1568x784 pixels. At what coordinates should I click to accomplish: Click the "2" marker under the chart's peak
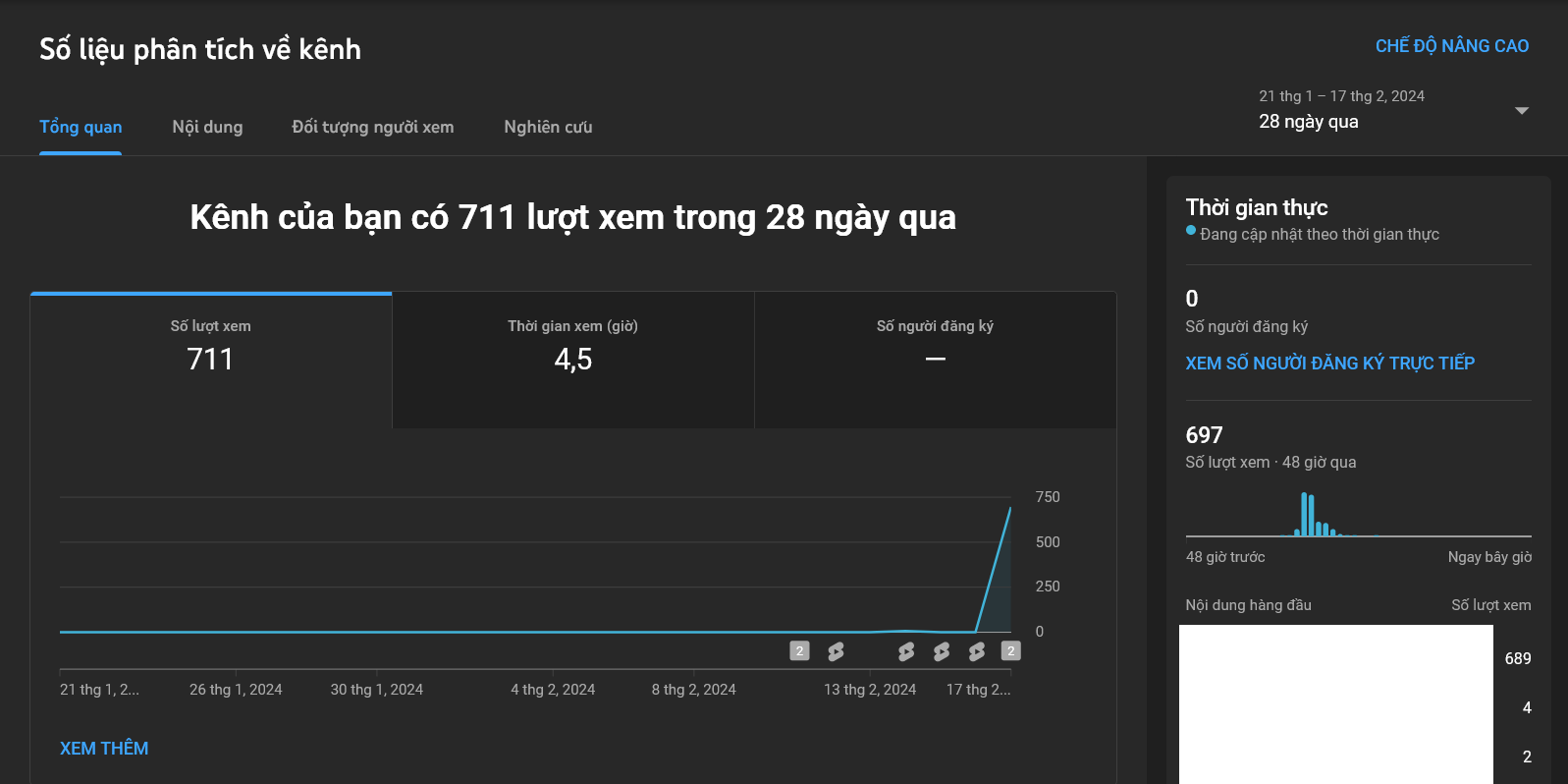[1010, 650]
